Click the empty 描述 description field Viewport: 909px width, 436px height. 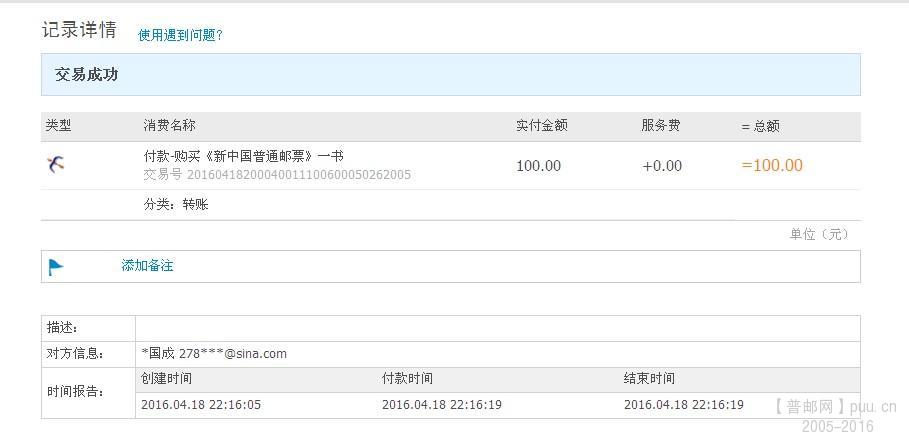click(x=497, y=328)
